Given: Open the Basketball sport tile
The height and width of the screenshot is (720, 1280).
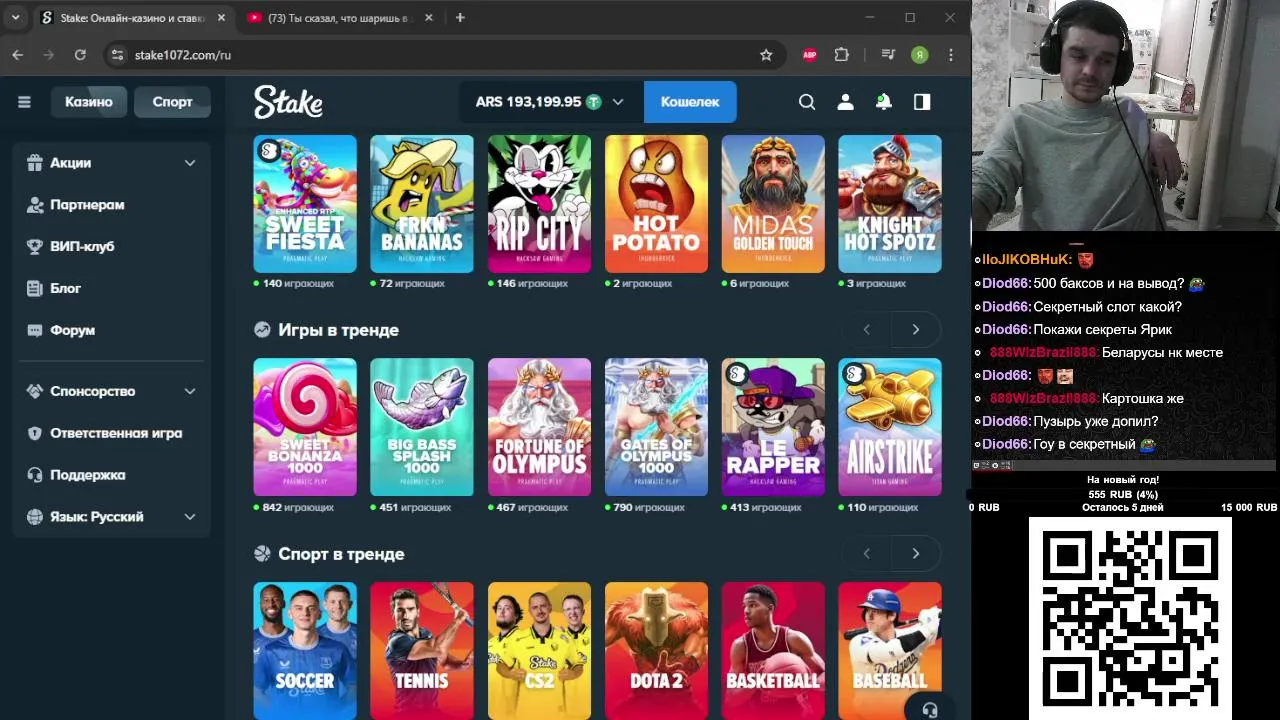Looking at the screenshot, I should coord(773,651).
